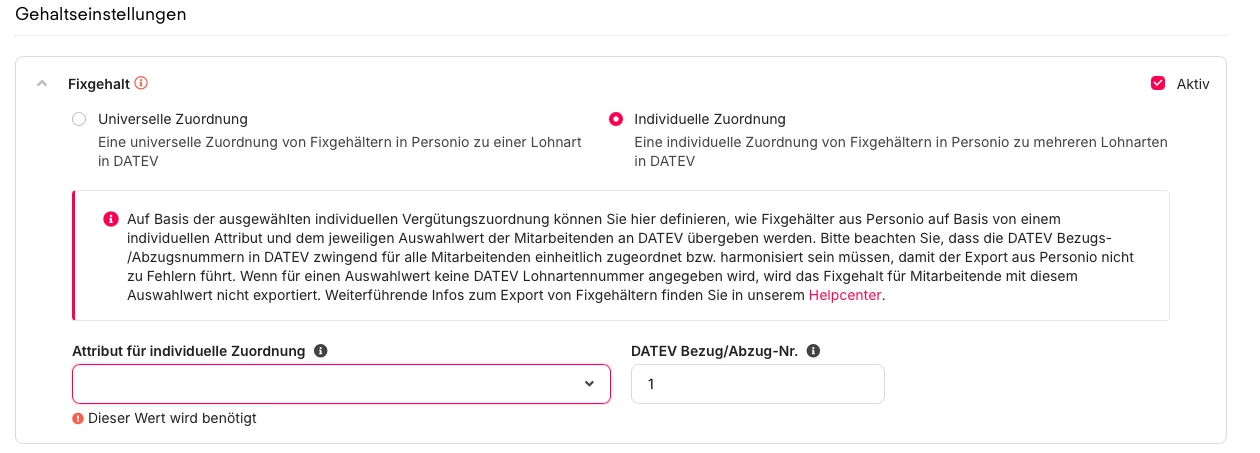Click the Fixgehalt section title
1260x453 pixels.
click(99, 84)
